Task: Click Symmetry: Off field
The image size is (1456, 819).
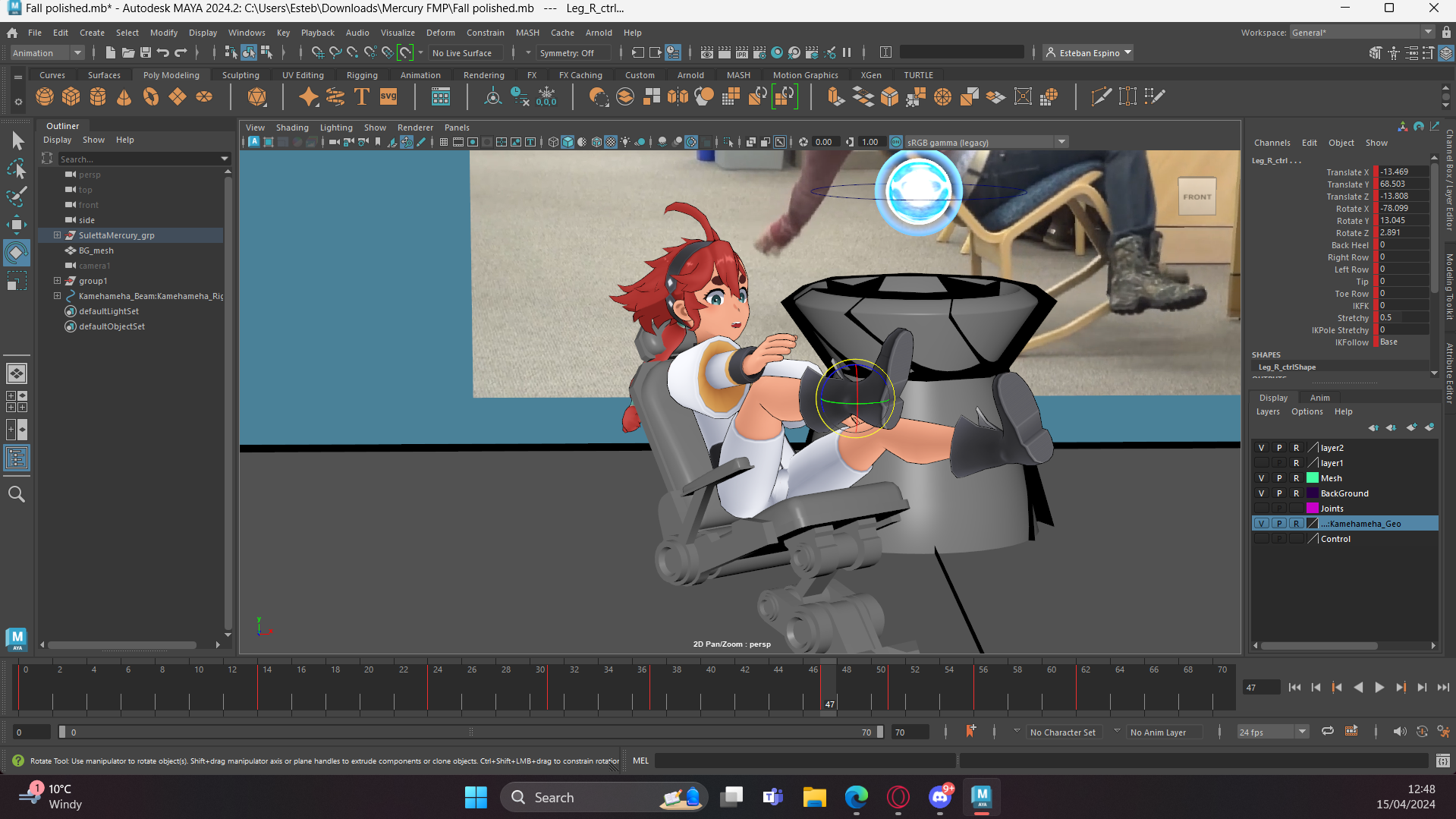Action: point(573,53)
